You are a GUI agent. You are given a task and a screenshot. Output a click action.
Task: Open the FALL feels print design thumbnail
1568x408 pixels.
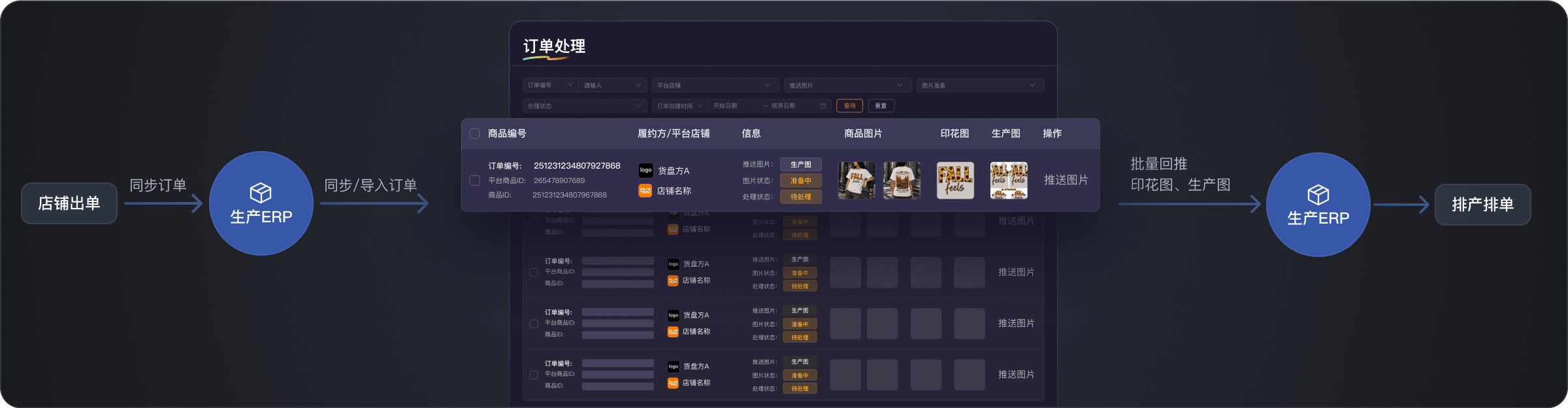pos(955,180)
